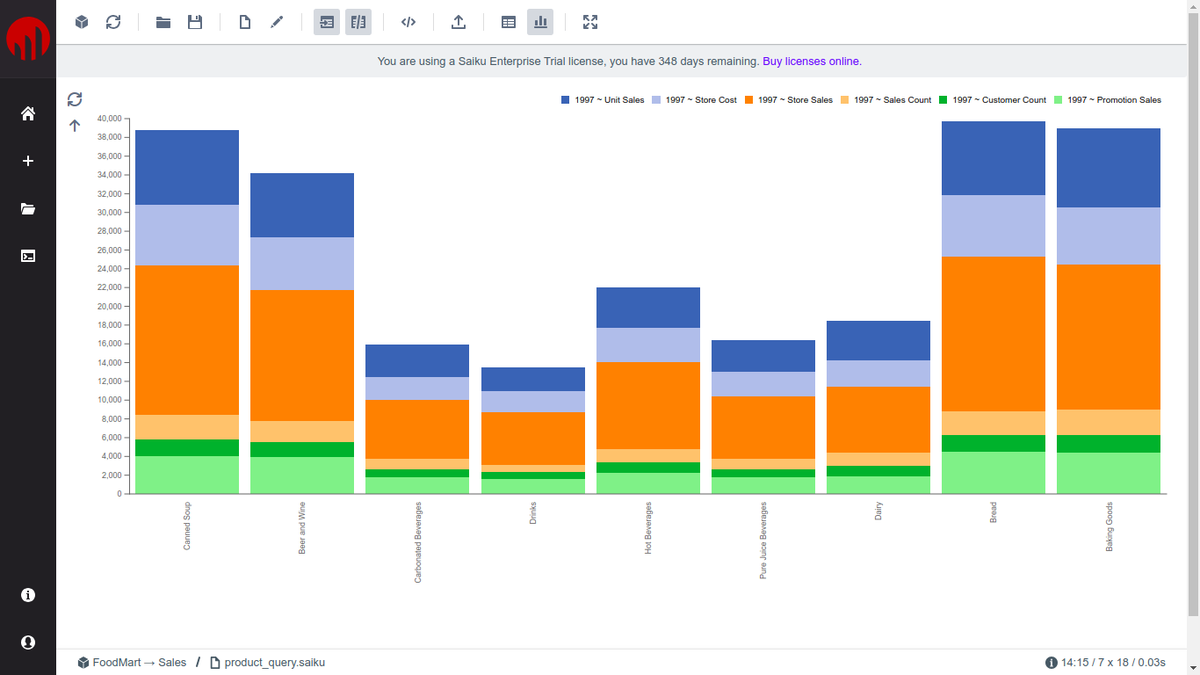Open the admin console from the sidebar

(28, 255)
